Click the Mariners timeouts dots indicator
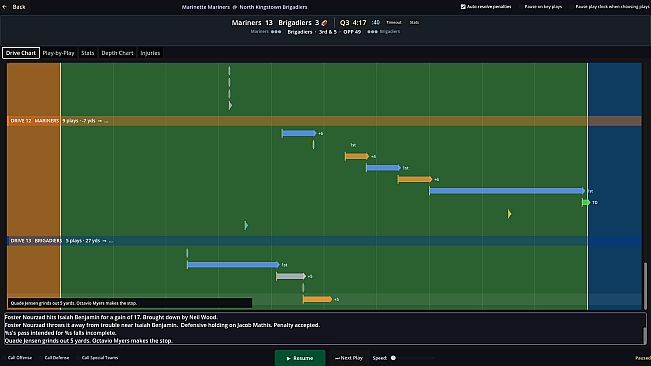 pos(276,32)
